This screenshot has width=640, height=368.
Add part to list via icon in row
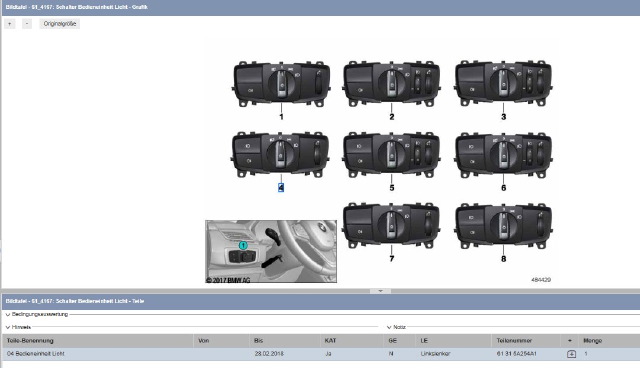point(571,354)
